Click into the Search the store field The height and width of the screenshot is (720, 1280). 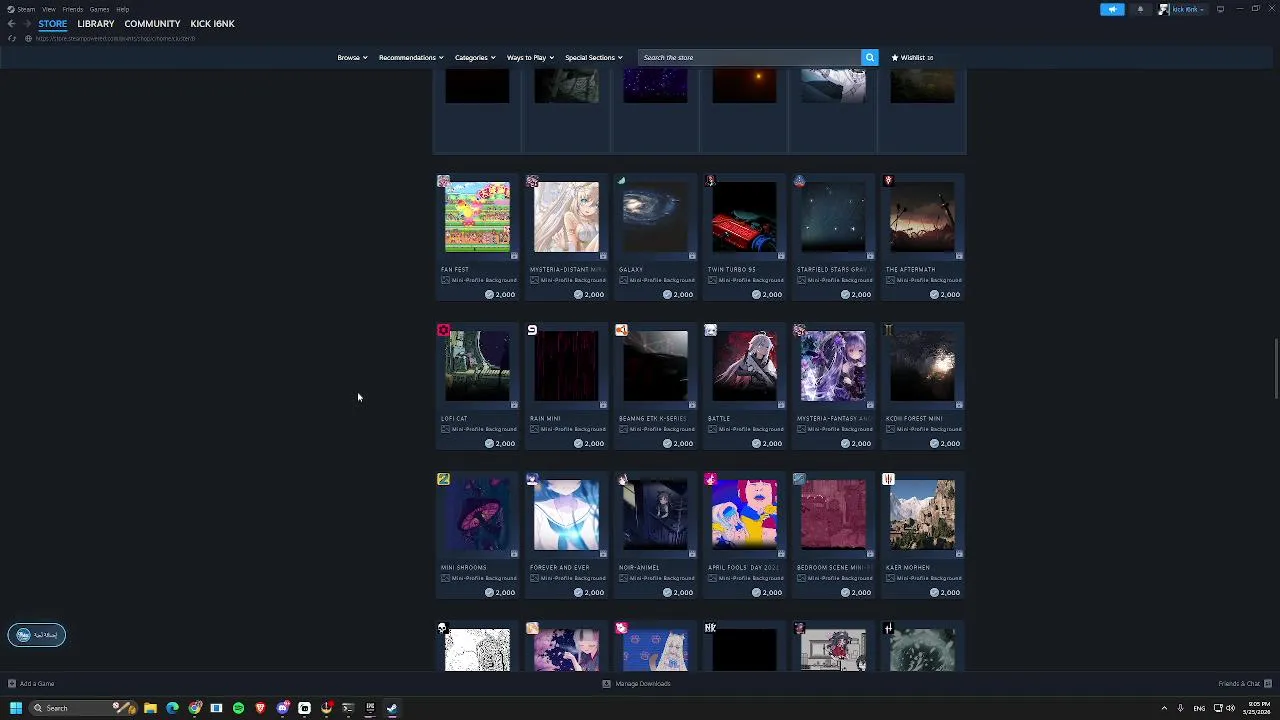[749, 57]
